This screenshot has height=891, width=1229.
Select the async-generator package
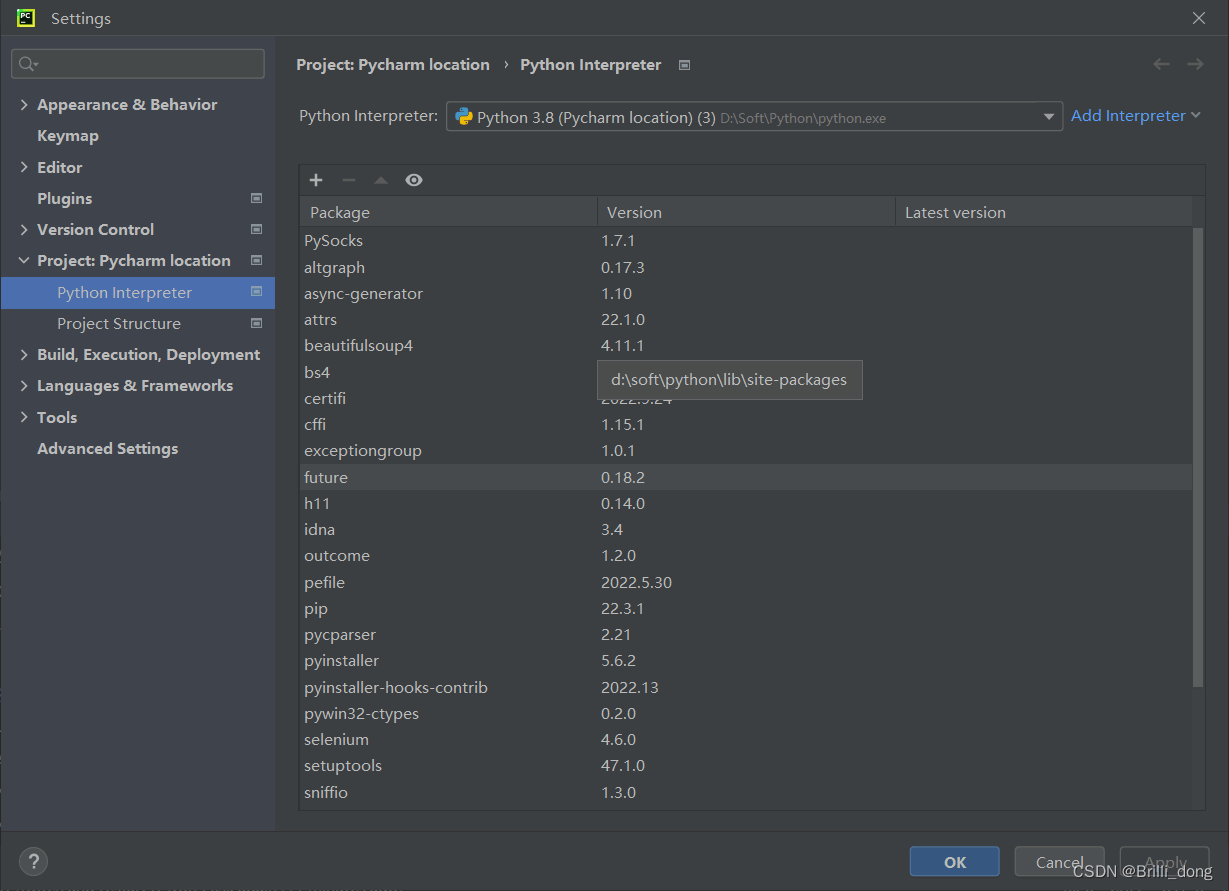point(746,293)
